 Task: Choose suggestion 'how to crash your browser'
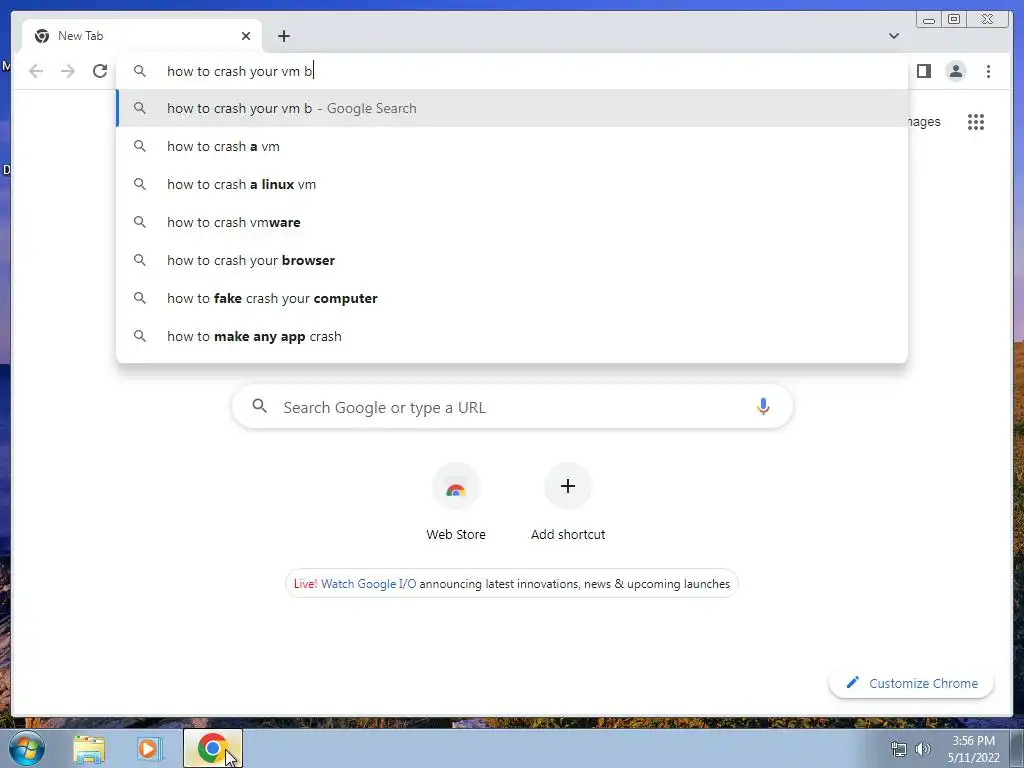(512, 260)
